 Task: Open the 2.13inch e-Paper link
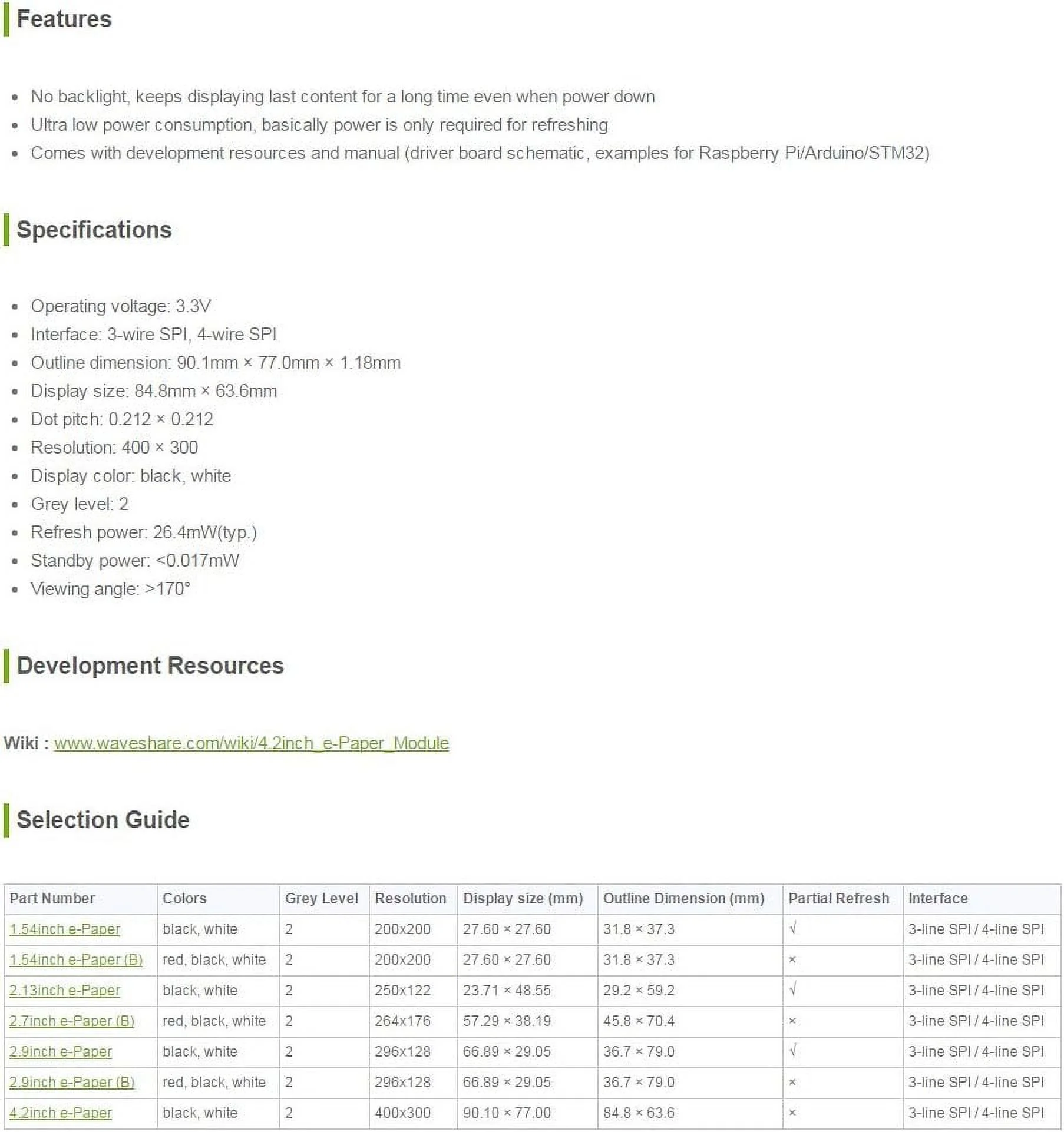(x=65, y=991)
